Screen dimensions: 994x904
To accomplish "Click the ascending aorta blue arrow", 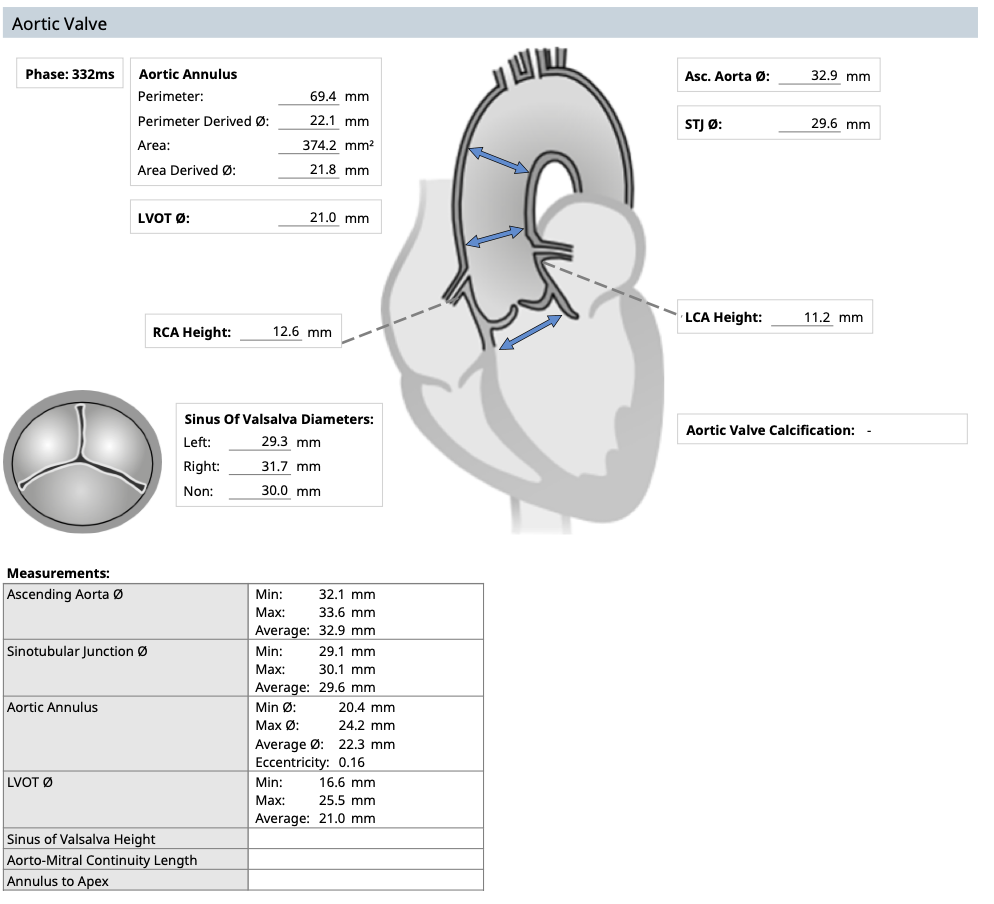I will pos(499,159).
